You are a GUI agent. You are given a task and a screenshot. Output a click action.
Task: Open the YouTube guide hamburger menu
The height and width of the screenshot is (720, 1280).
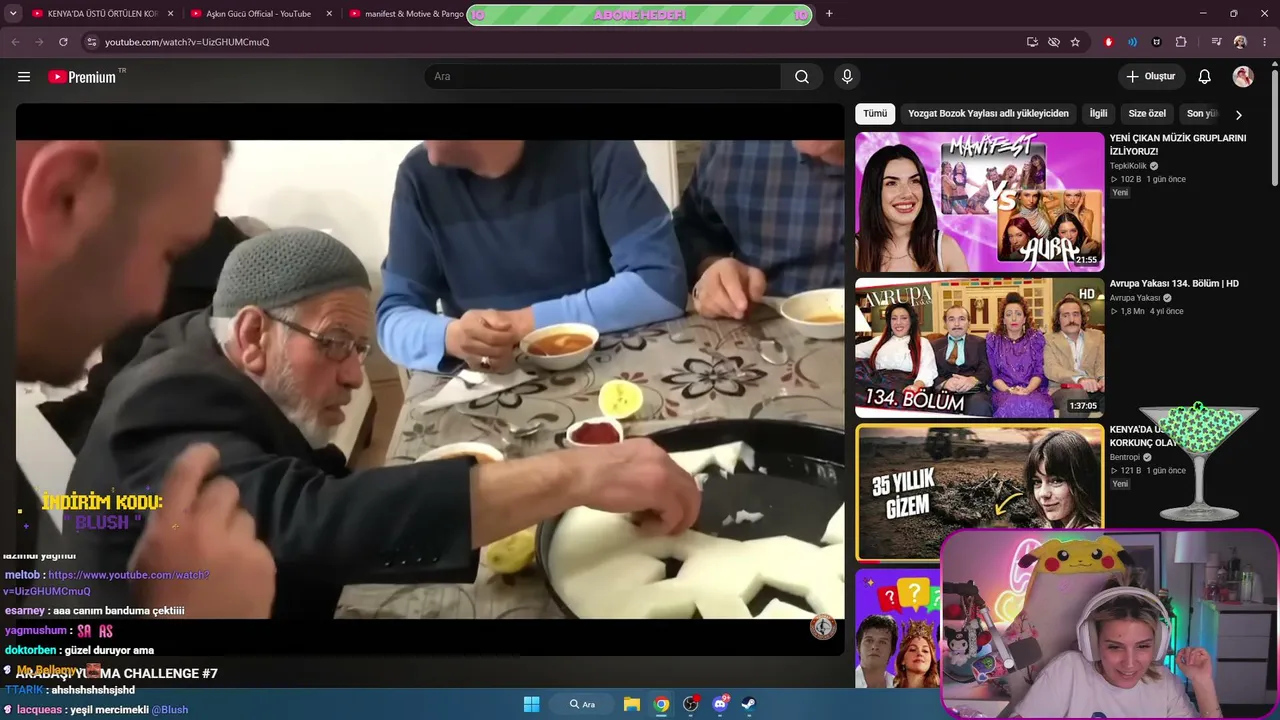(24, 77)
